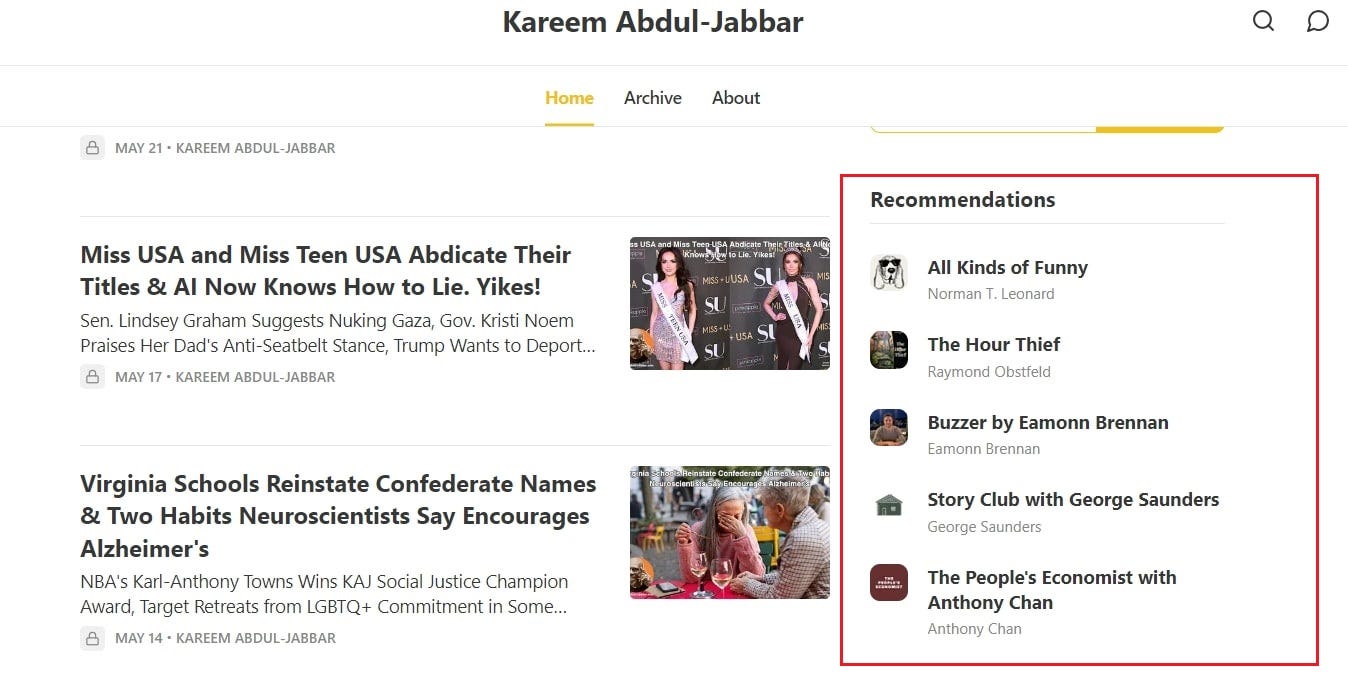Open Virginia Schools Reinstate Confederate Names article
Image resolution: width=1348 pixels, height=694 pixels.
coord(338,516)
